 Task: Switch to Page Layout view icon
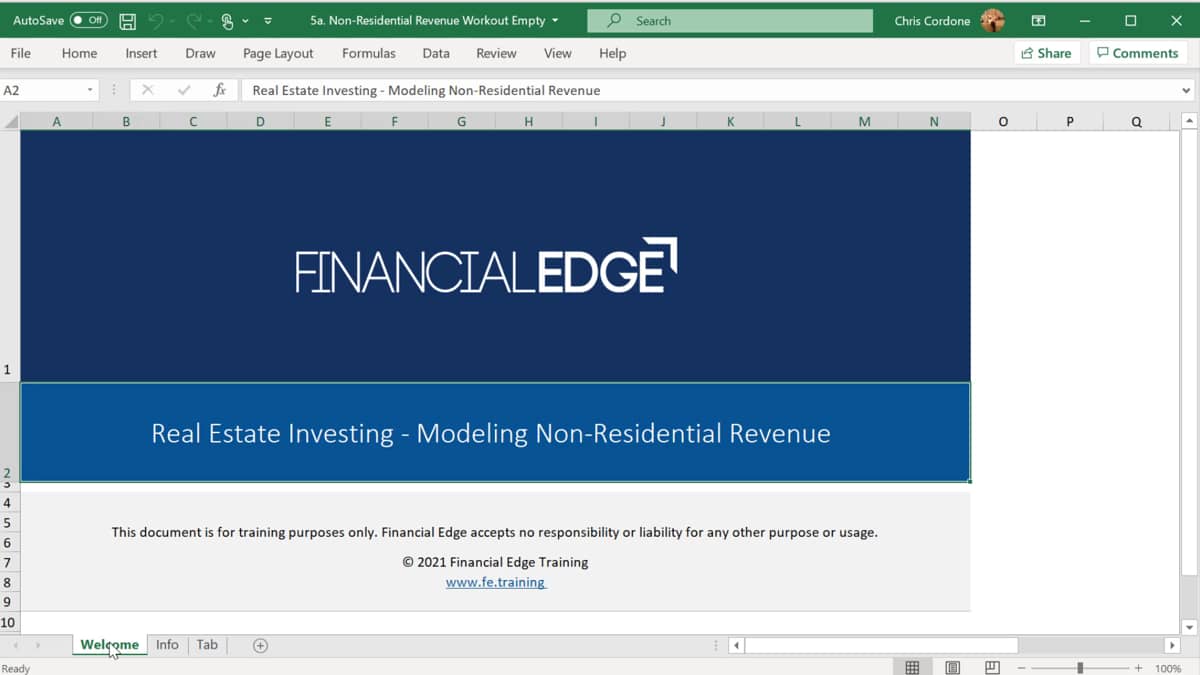click(952, 668)
